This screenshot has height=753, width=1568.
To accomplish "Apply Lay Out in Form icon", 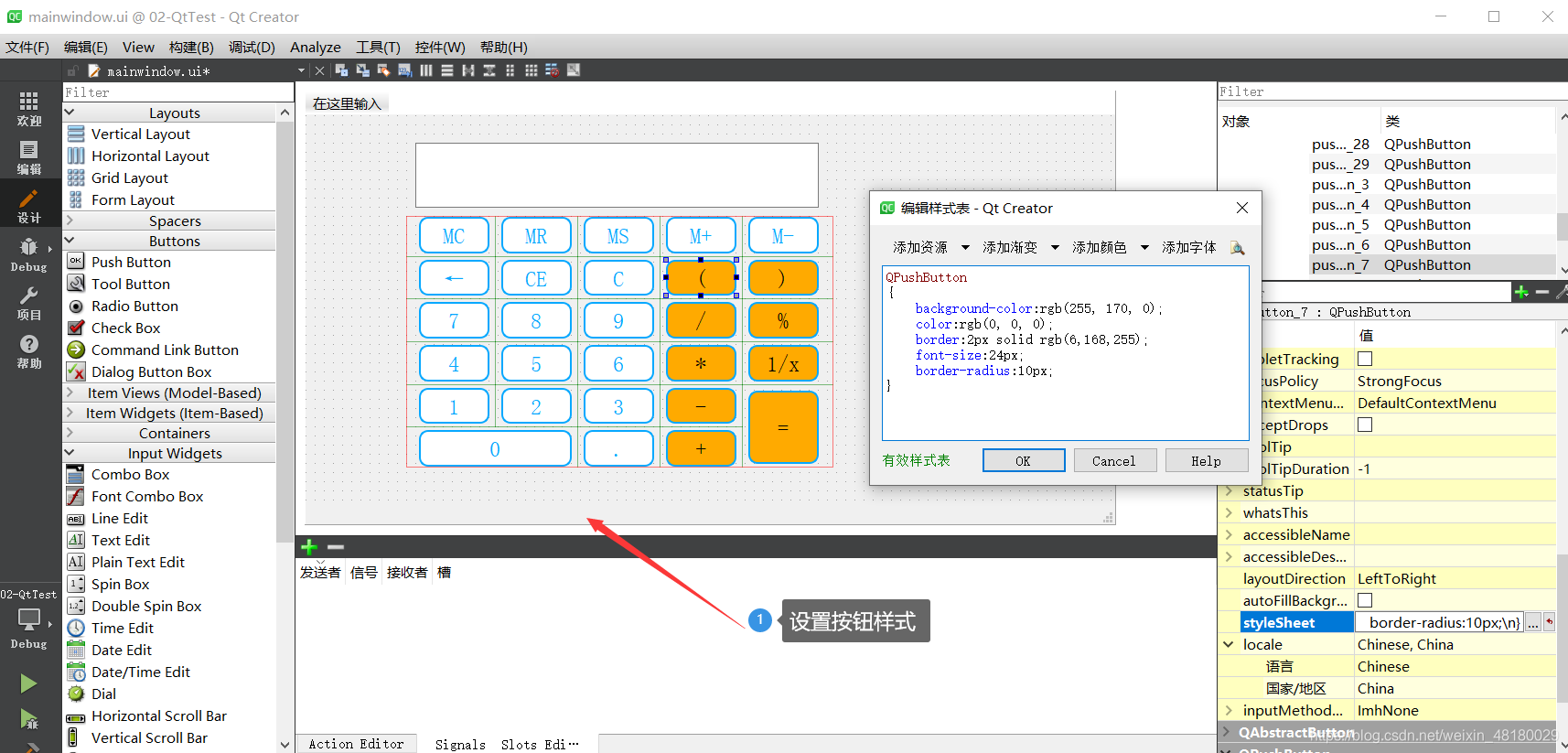I will [x=510, y=70].
